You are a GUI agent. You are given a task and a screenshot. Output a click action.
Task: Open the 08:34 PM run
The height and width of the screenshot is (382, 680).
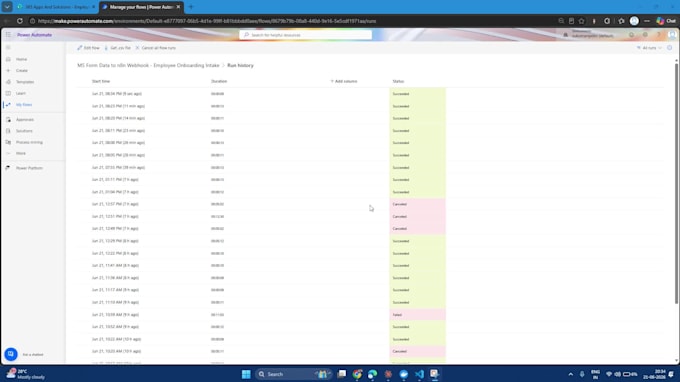click(x=117, y=94)
